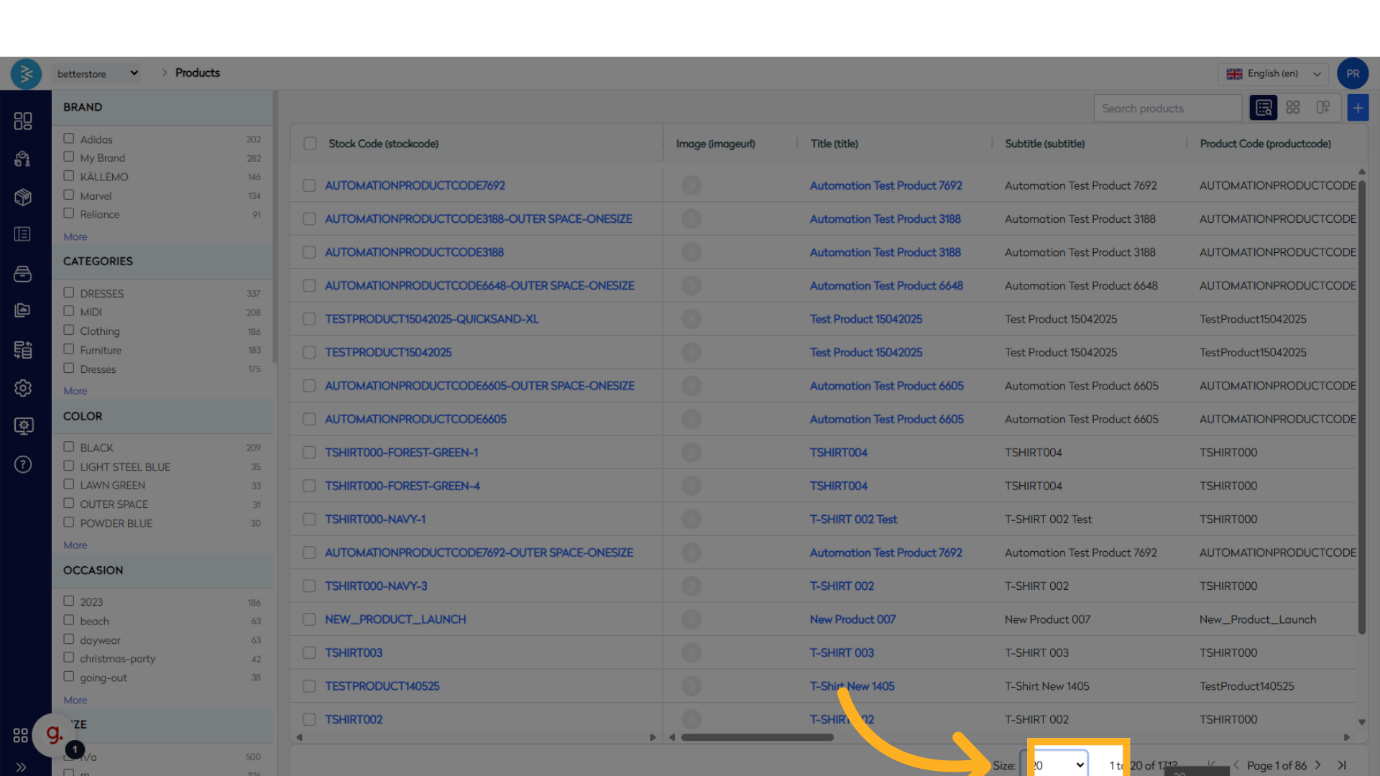
Task: Click the settings gear icon in sidebar
Action: (x=23, y=388)
